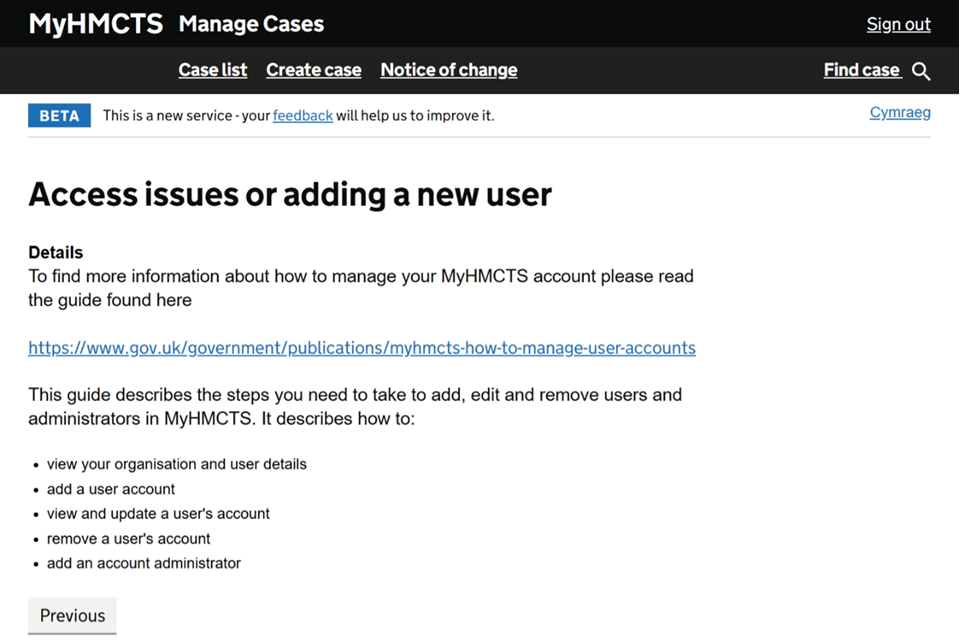The image size is (960, 640).
Task: Click the blue BETA tag
Action: (59, 116)
